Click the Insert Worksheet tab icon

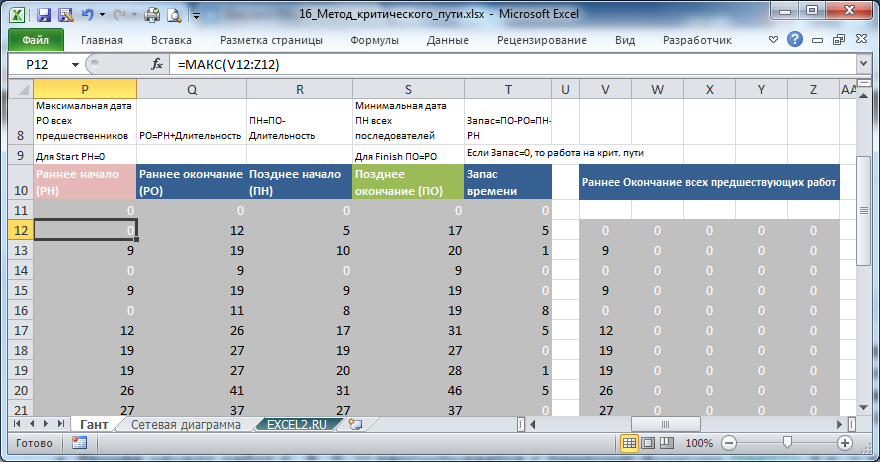355,424
